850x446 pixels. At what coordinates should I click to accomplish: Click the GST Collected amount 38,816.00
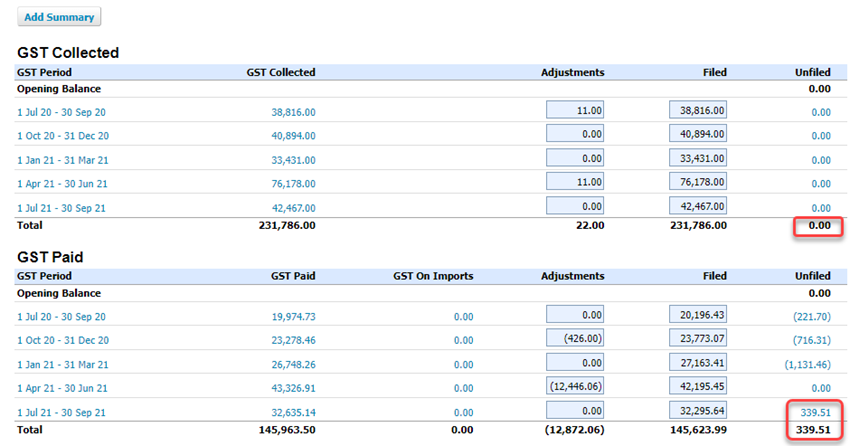[x=293, y=112]
